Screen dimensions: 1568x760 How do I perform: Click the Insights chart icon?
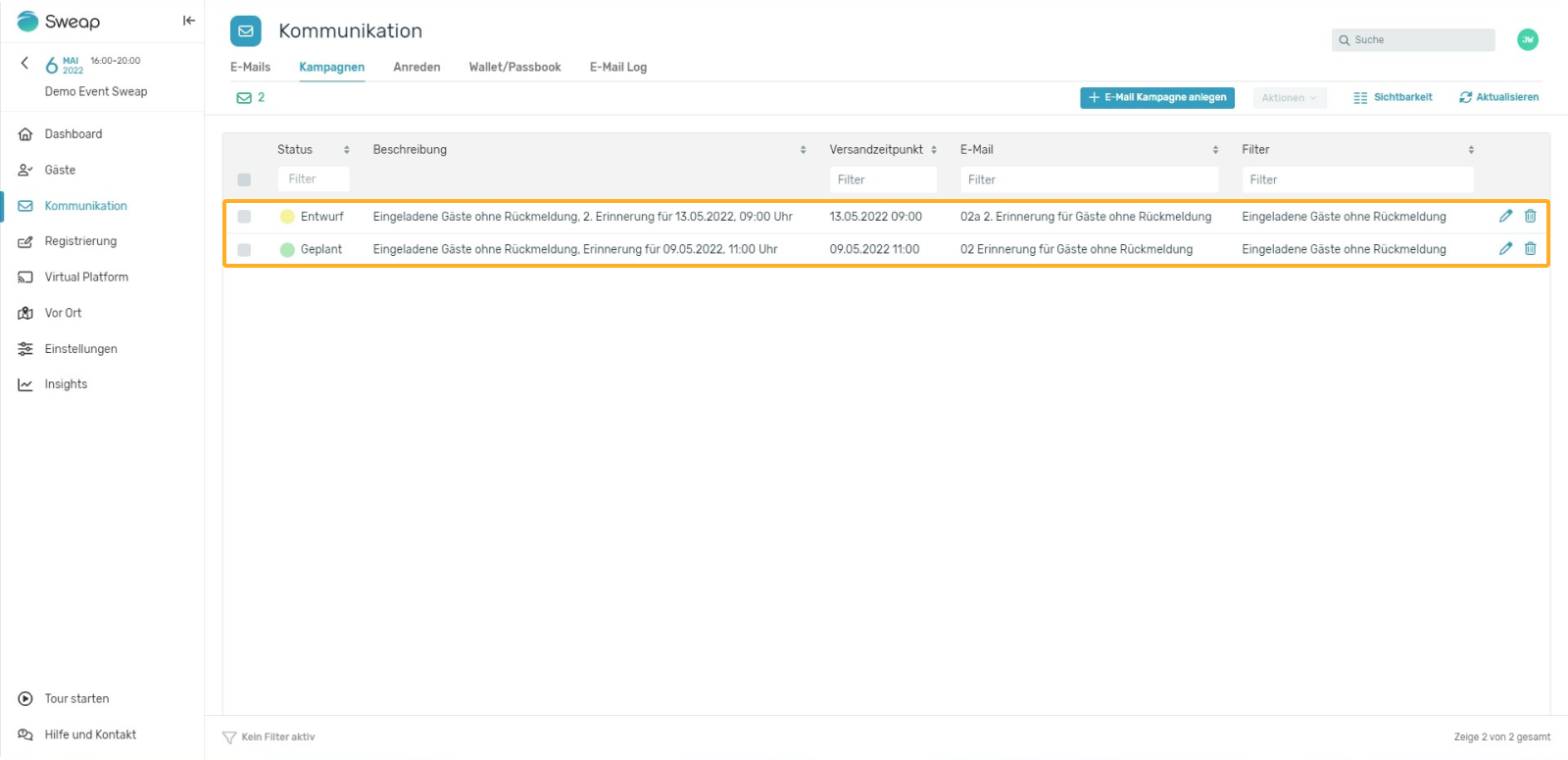(x=25, y=384)
